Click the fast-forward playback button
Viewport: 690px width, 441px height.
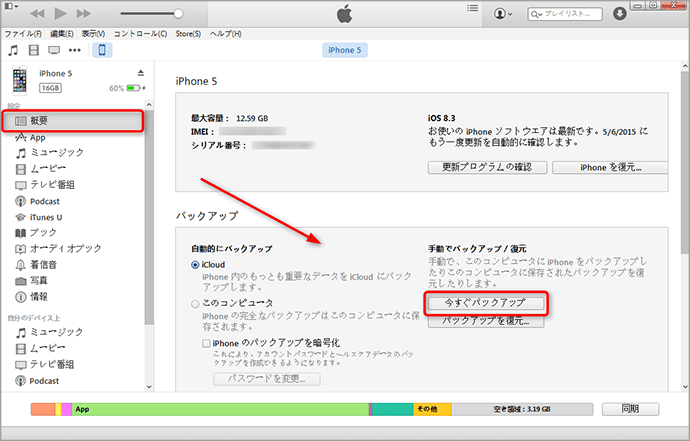(x=83, y=14)
